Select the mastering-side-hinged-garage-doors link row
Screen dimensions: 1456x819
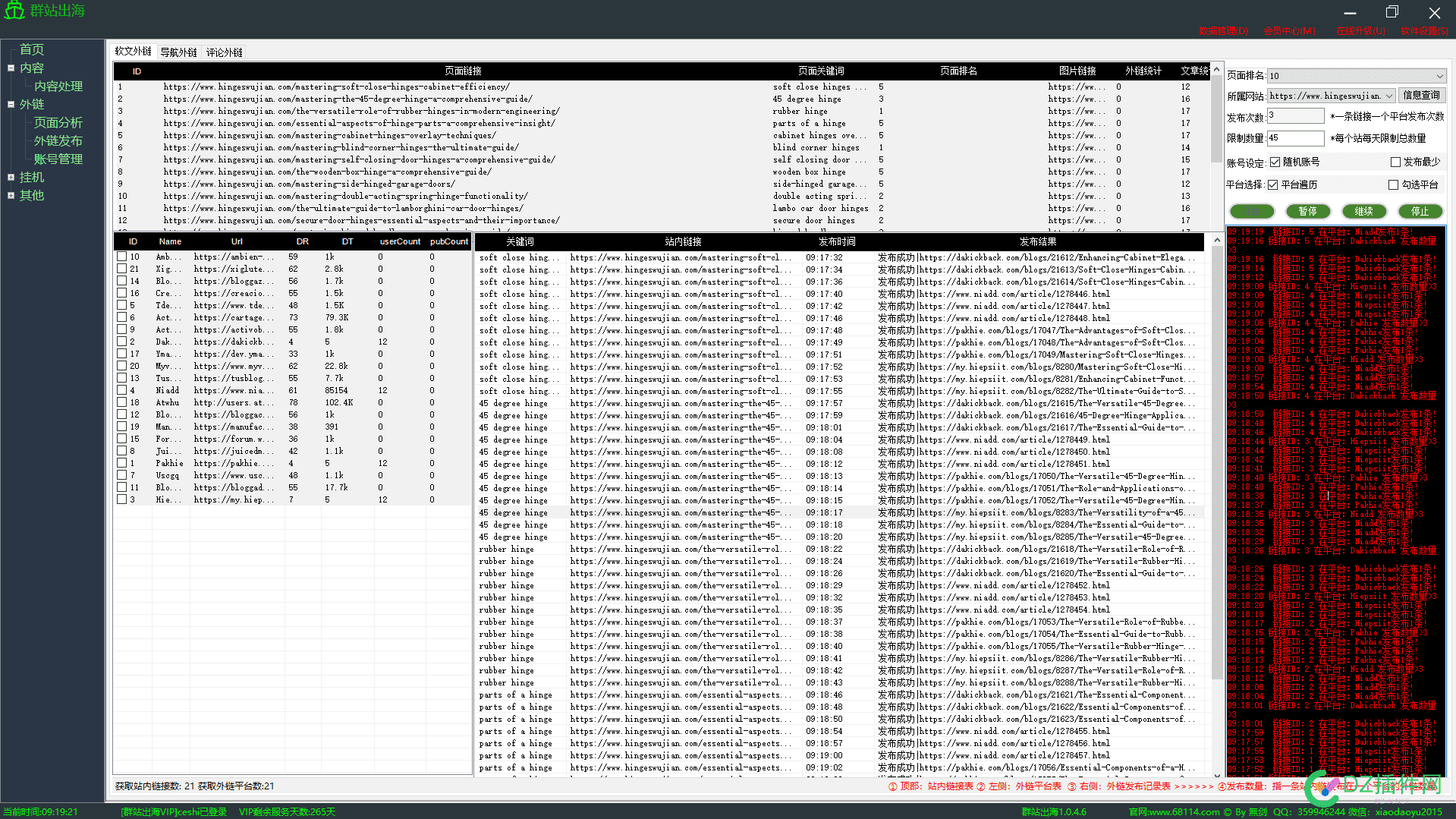point(660,184)
